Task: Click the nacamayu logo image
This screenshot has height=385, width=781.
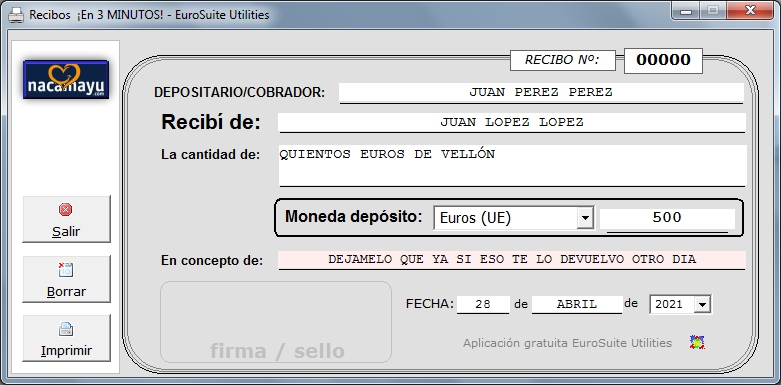Action: click(x=66, y=79)
